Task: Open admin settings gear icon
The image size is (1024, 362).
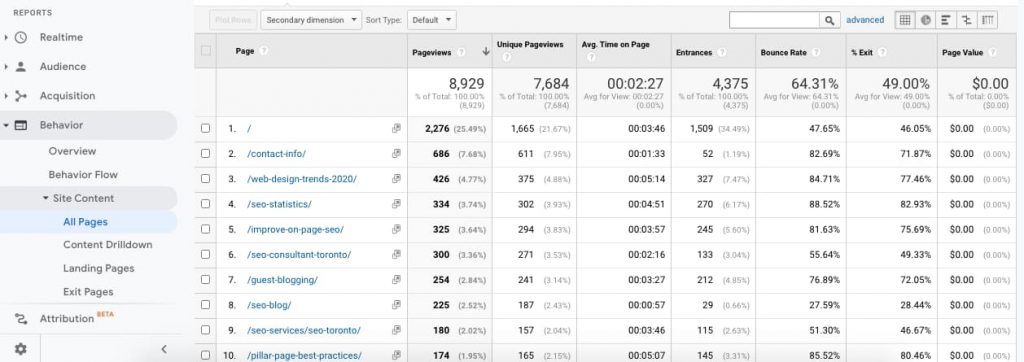Action: pos(21,349)
